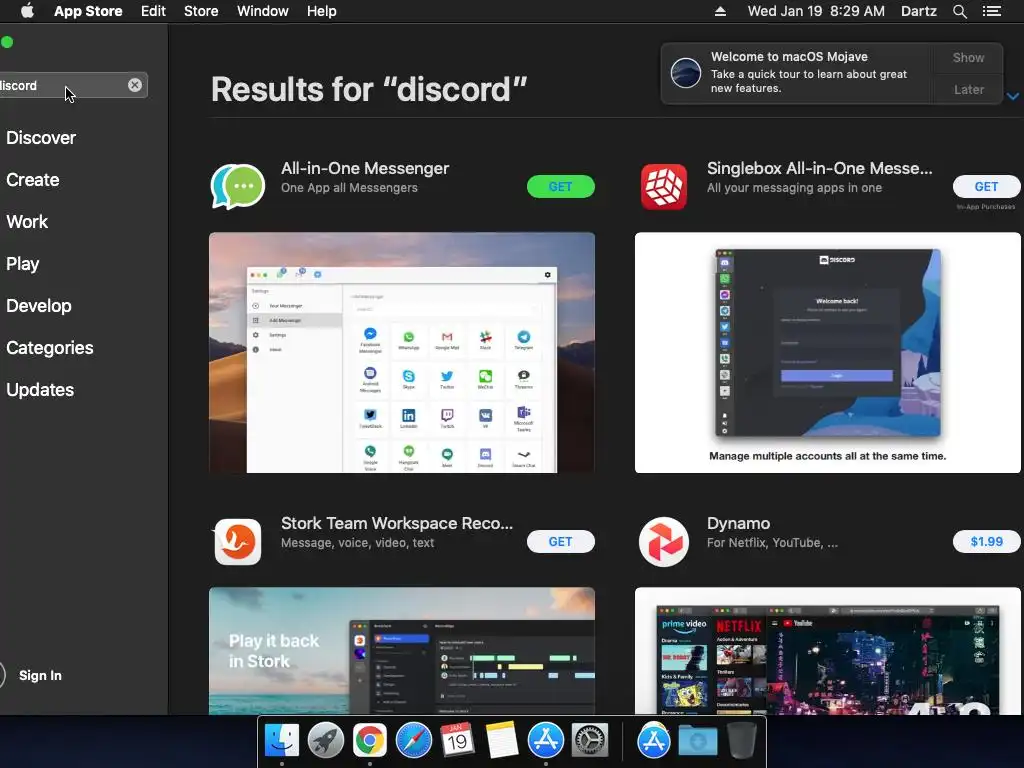Open Notification Center list icon
Screen dimensions: 1024x768
click(991, 11)
